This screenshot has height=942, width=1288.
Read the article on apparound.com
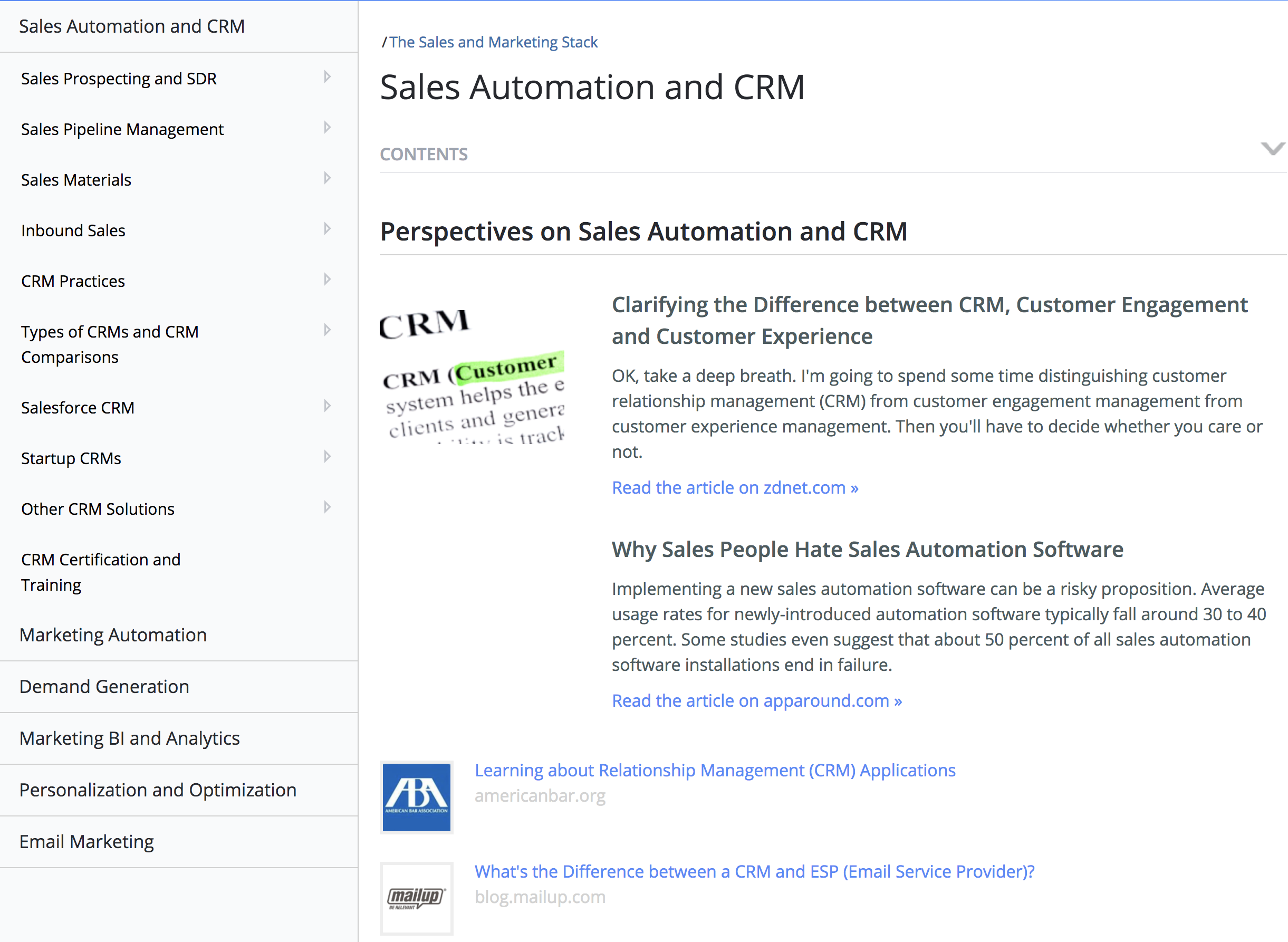(756, 701)
